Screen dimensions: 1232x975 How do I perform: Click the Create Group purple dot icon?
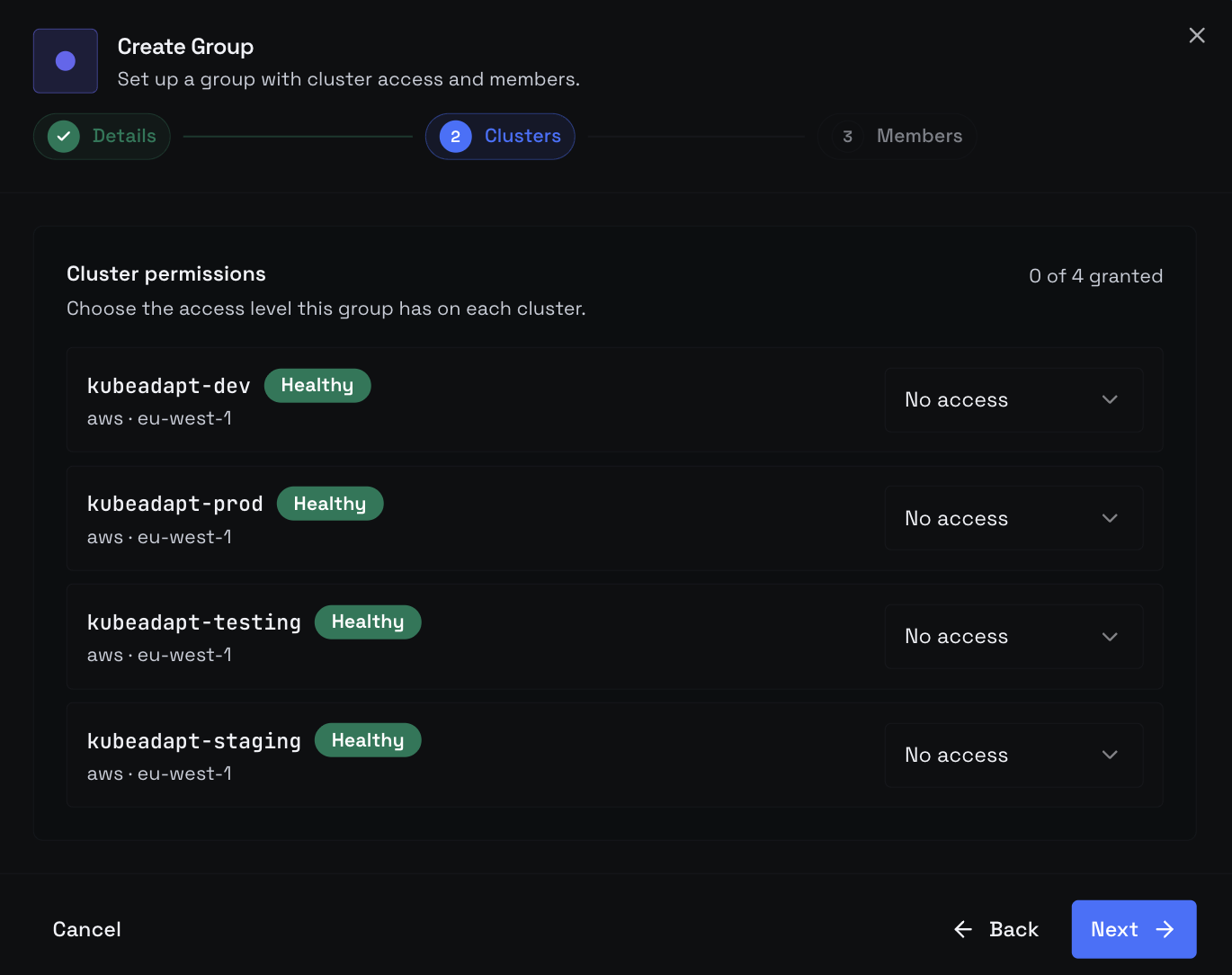pyautogui.click(x=66, y=61)
